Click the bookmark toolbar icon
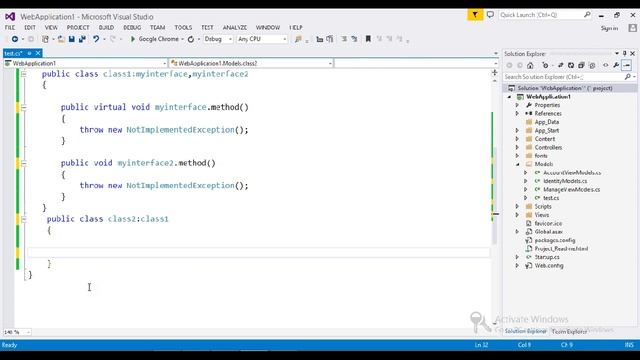The height and width of the screenshot is (360, 640). tap(368, 39)
